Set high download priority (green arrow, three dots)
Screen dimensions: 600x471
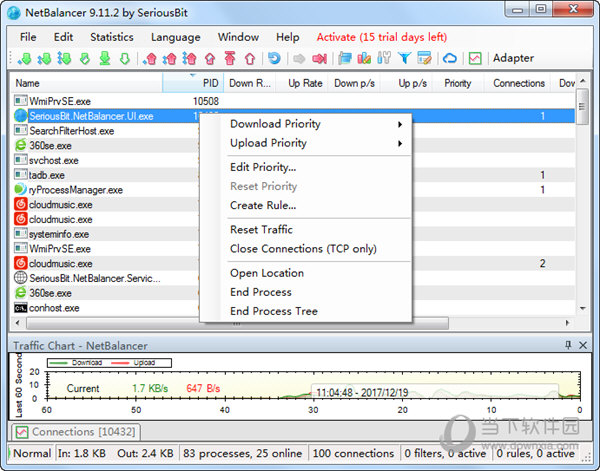pyautogui.click(x=64, y=59)
